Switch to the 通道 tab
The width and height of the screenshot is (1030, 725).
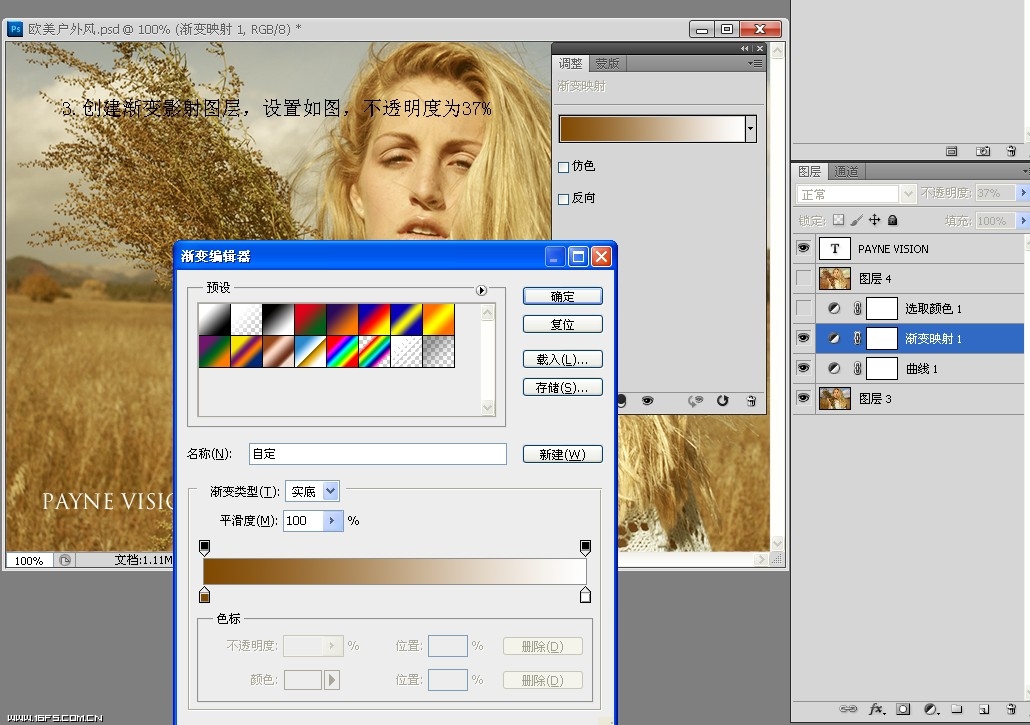(846, 171)
